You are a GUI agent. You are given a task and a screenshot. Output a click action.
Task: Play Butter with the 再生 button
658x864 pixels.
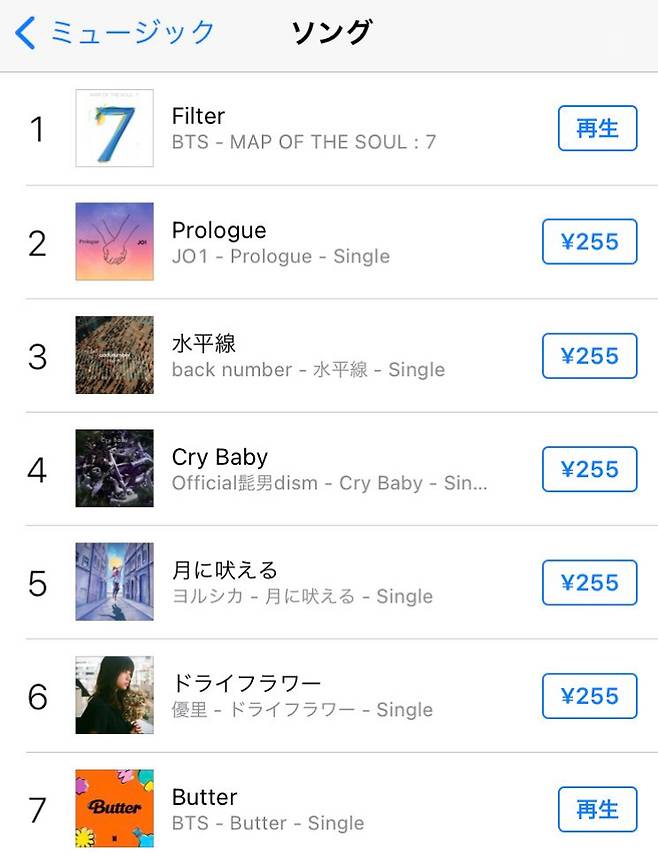tap(597, 809)
